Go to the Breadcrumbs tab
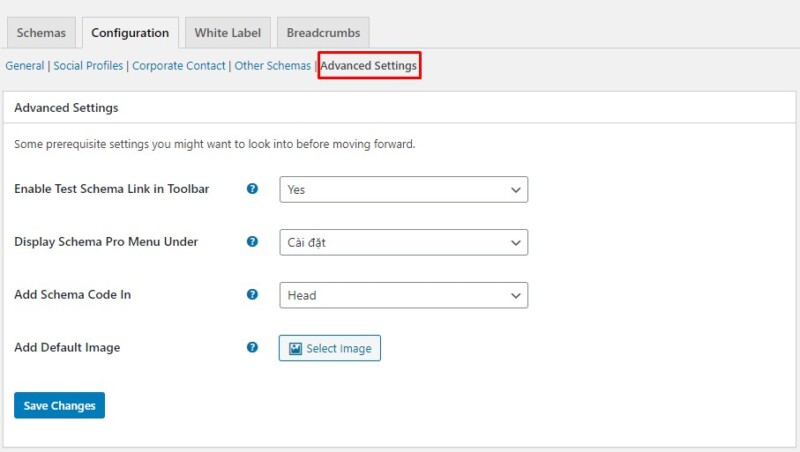800x452 pixels. [323, 33]
